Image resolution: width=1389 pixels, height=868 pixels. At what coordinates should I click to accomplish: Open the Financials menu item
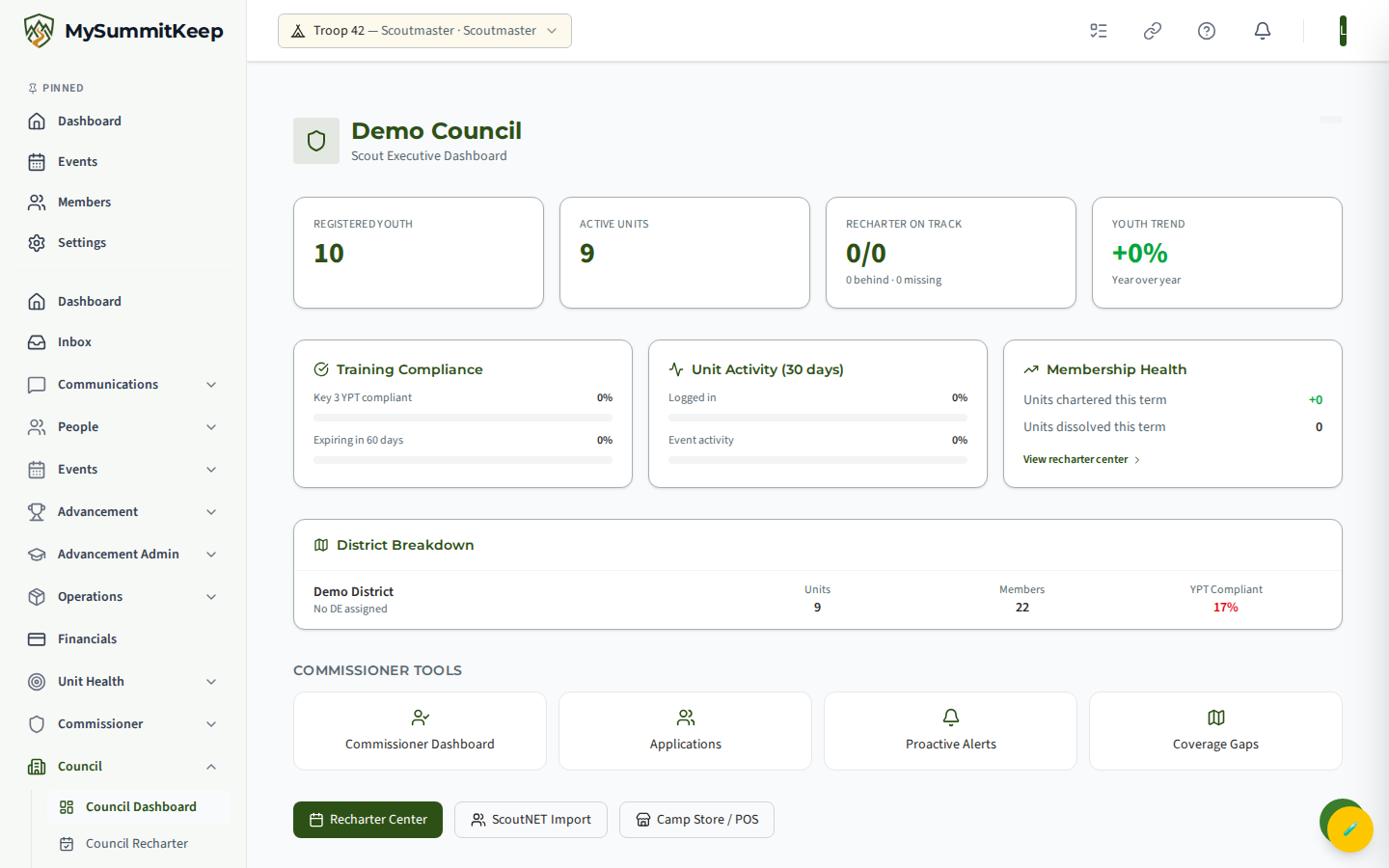123,639
